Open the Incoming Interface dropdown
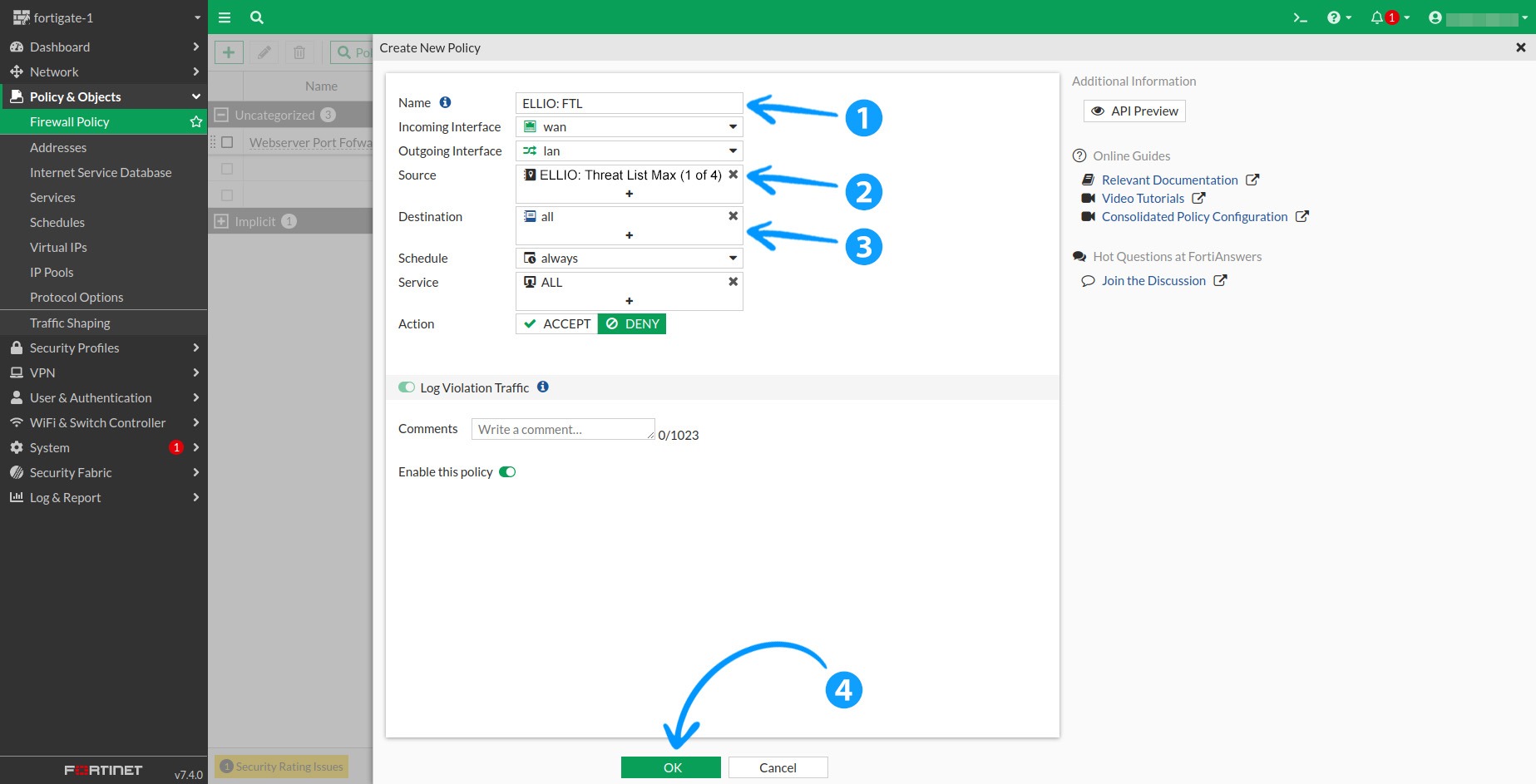Screen dimensions: 1536x784 [x=629, y=127]
